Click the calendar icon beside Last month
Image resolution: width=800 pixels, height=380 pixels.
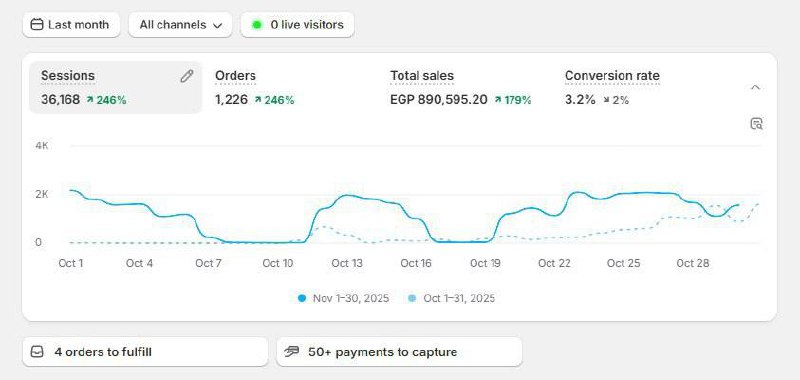(37, 24)
